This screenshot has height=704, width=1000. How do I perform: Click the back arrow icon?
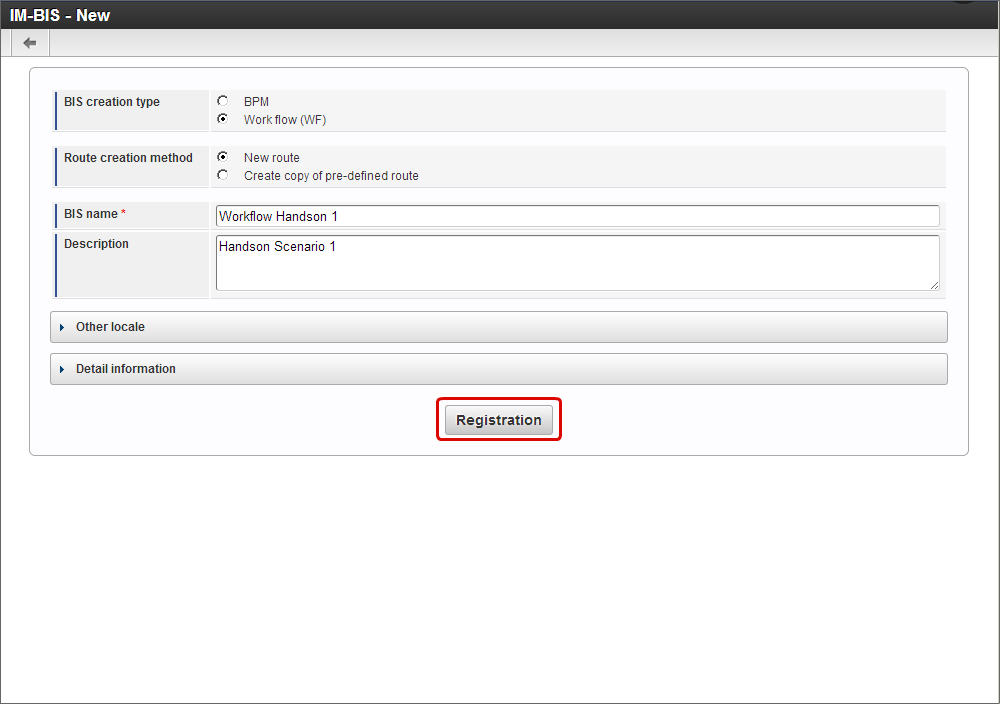(29, 43)
